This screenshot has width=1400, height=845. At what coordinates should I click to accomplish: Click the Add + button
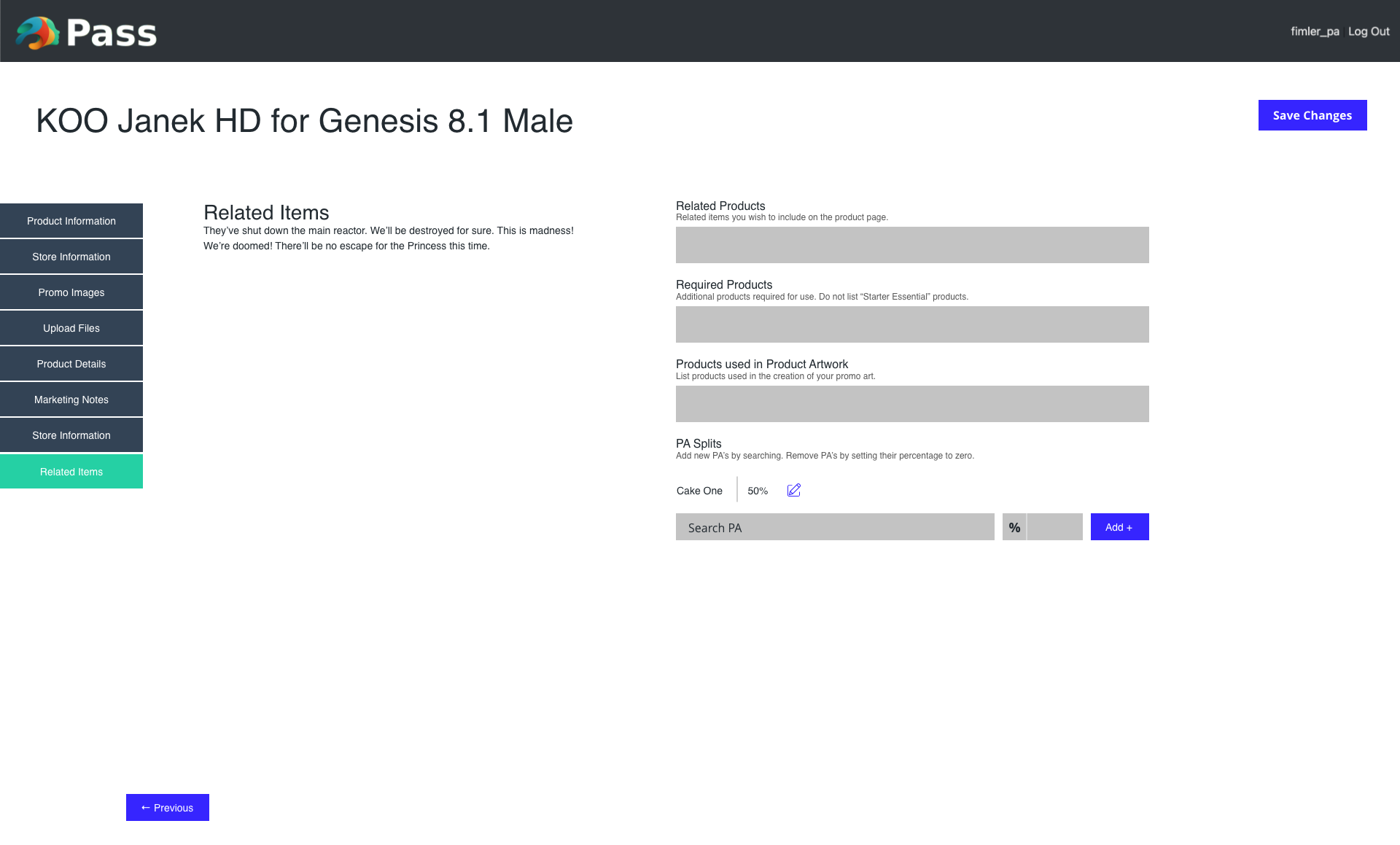(x=1119, y=527)
